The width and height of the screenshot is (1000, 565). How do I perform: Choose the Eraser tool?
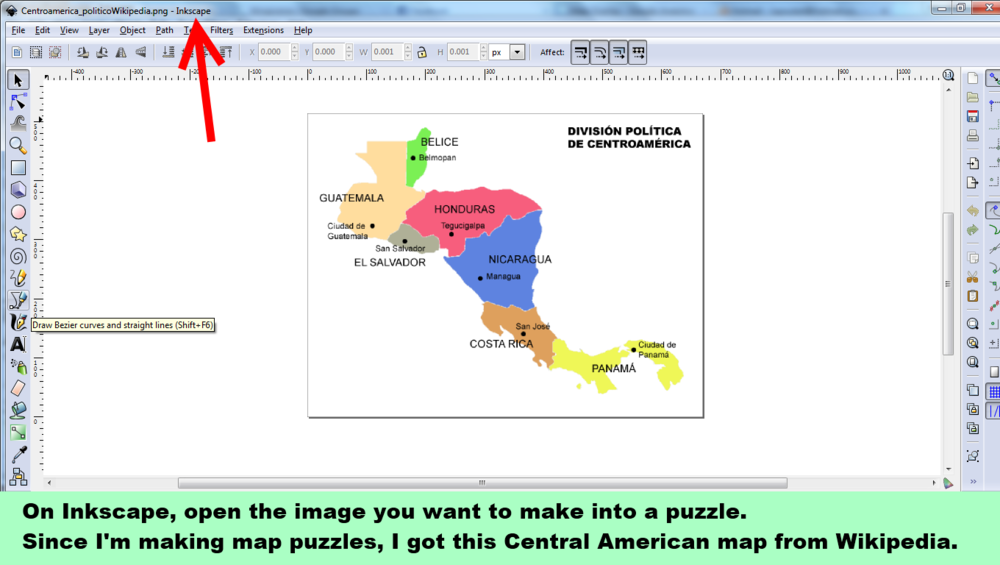pyautogui.click(x=18, y=388)
